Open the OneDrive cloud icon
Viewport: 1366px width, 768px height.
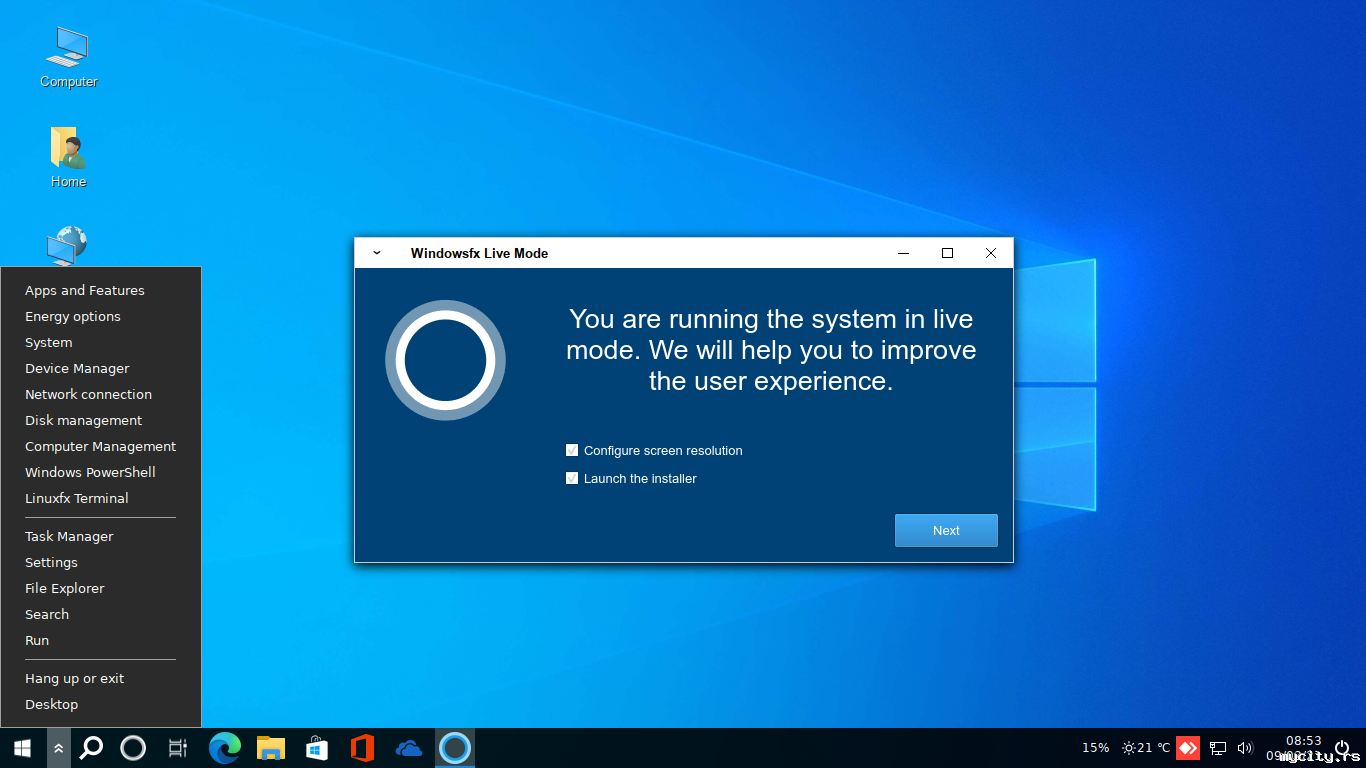pos(408,748)
